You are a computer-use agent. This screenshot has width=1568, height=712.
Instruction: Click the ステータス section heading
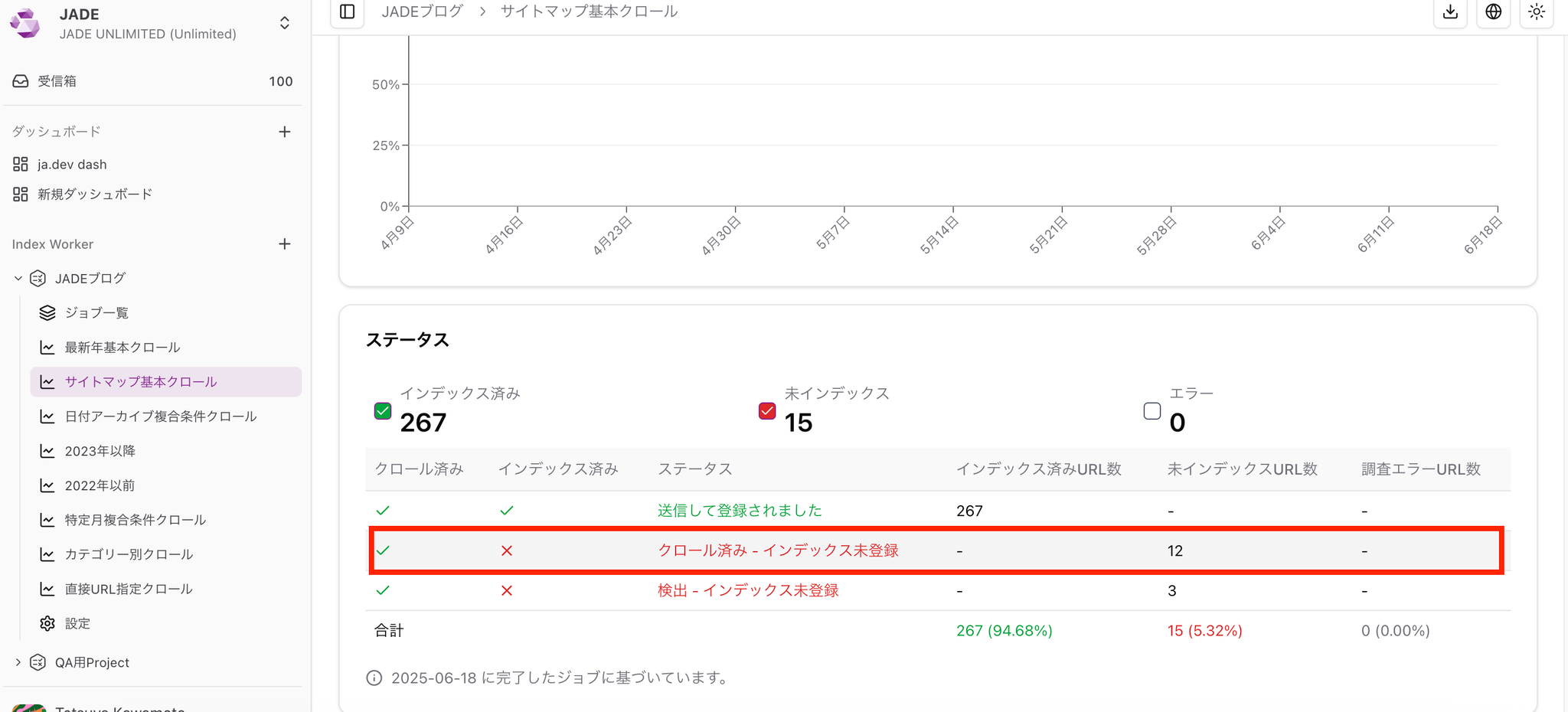[407, 340]
